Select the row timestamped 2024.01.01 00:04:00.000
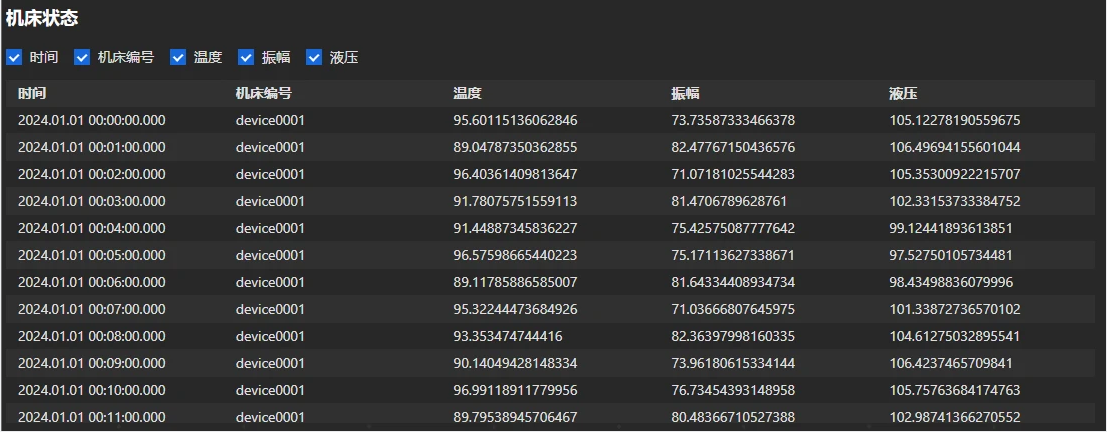The image size is (1107, 432). pyautogui.click(x=92, y=229)
